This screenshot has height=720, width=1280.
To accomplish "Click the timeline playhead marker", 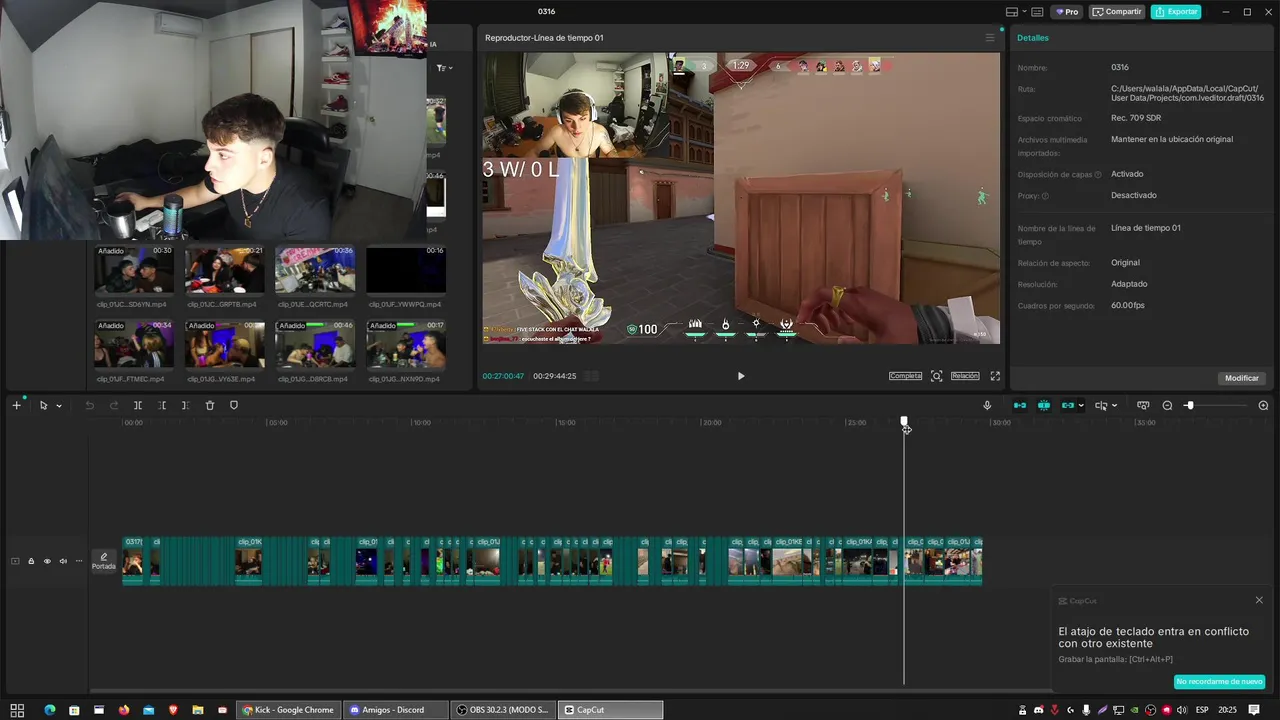I will [904, 423].
